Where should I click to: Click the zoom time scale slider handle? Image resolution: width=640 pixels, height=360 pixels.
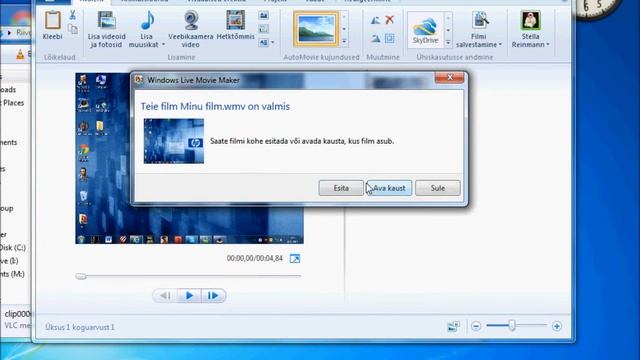(x=511, y=325)
